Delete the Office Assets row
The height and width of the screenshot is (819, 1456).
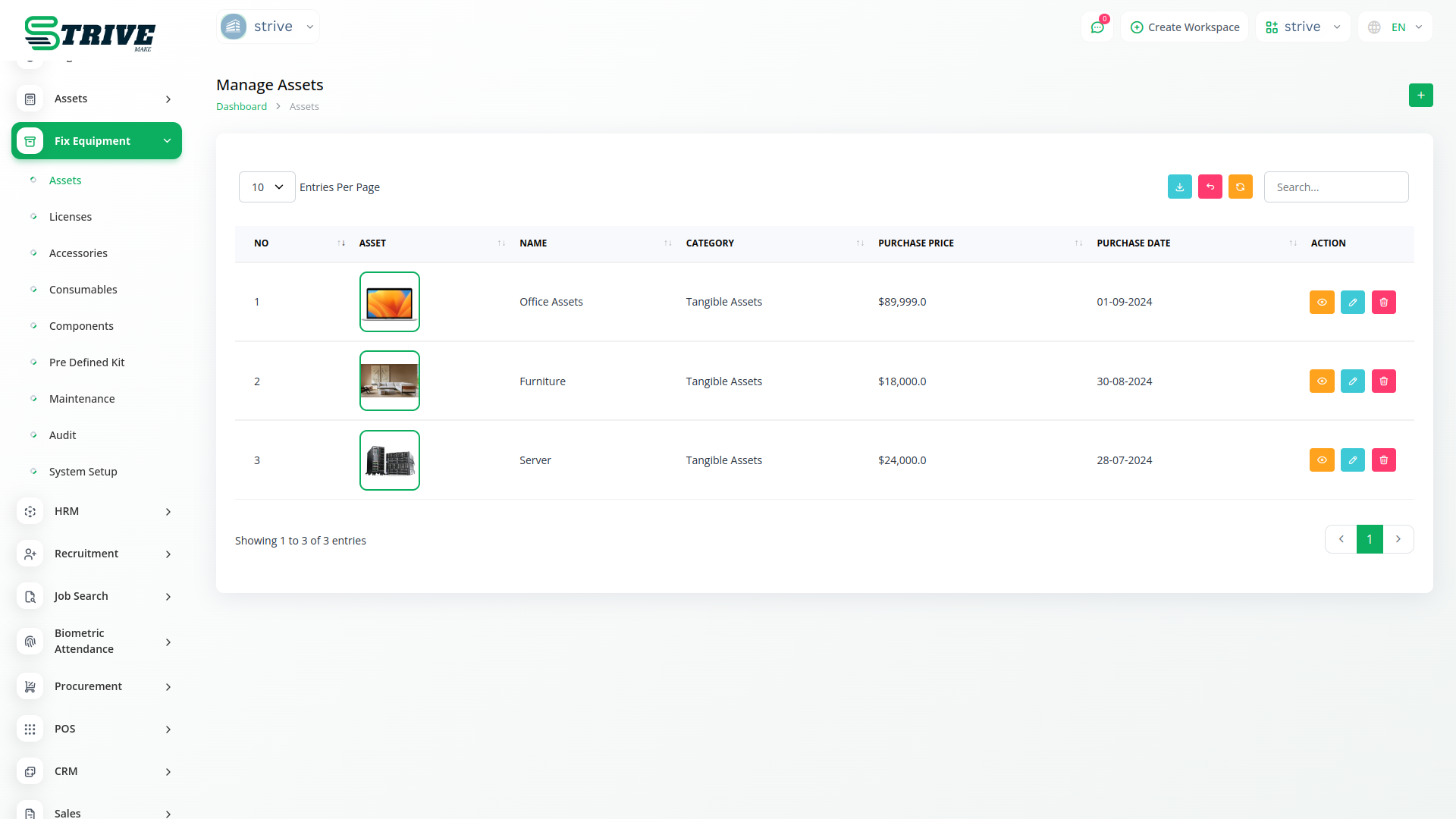tap(1383, 303)
